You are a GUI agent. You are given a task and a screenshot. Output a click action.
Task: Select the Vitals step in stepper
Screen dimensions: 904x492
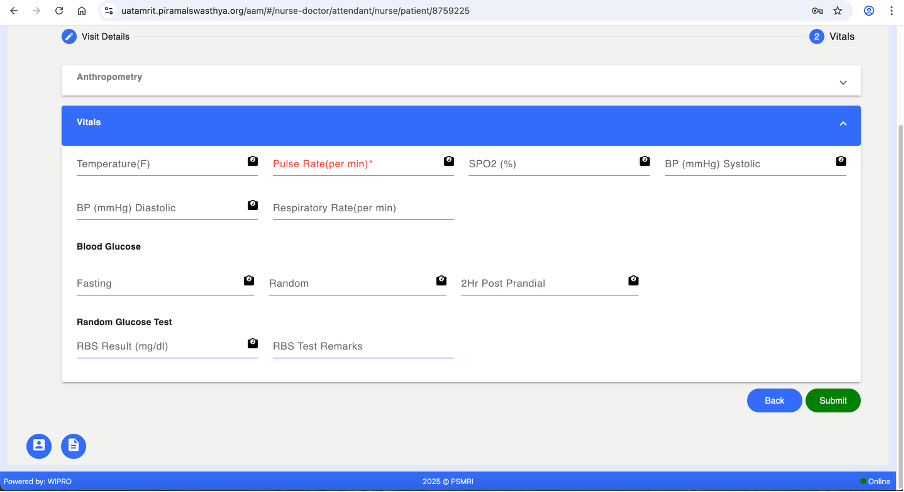(x=832, y=37)
